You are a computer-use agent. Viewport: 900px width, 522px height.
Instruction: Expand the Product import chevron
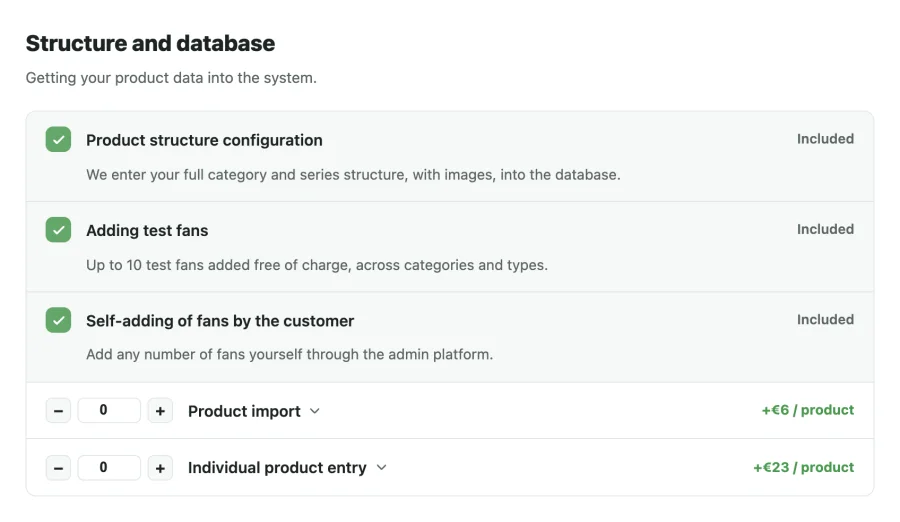click(x=315, y=411)
